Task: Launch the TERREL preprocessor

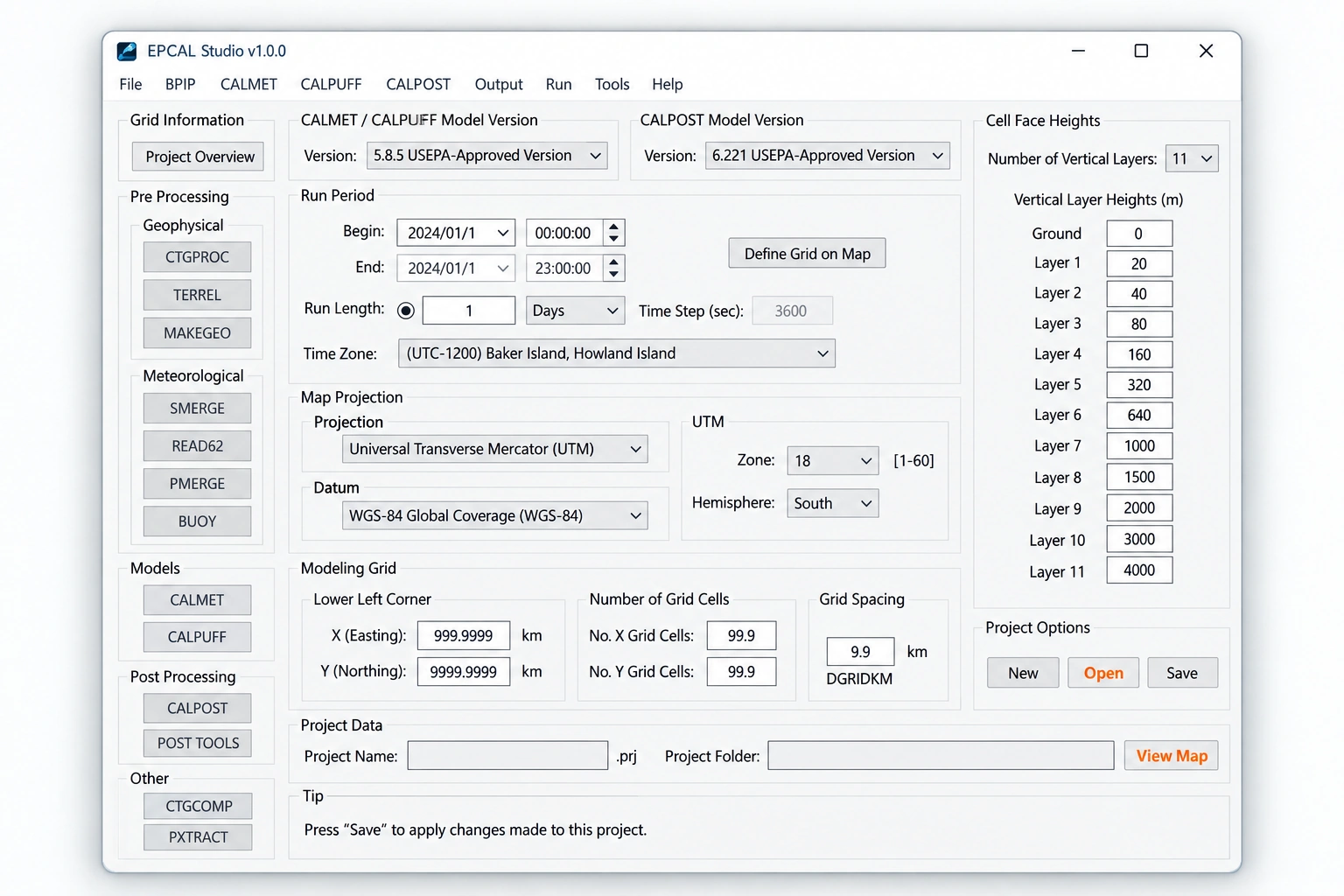Action: click(x=197, y=295)
